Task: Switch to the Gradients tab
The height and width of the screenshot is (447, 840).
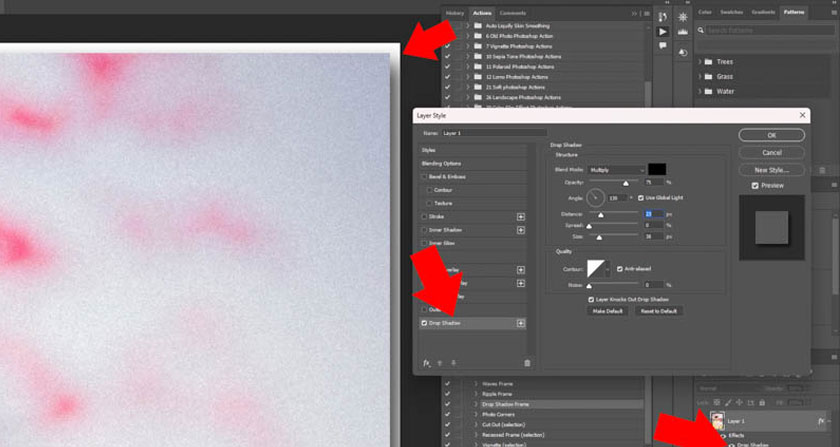Action: pos(763,12)
